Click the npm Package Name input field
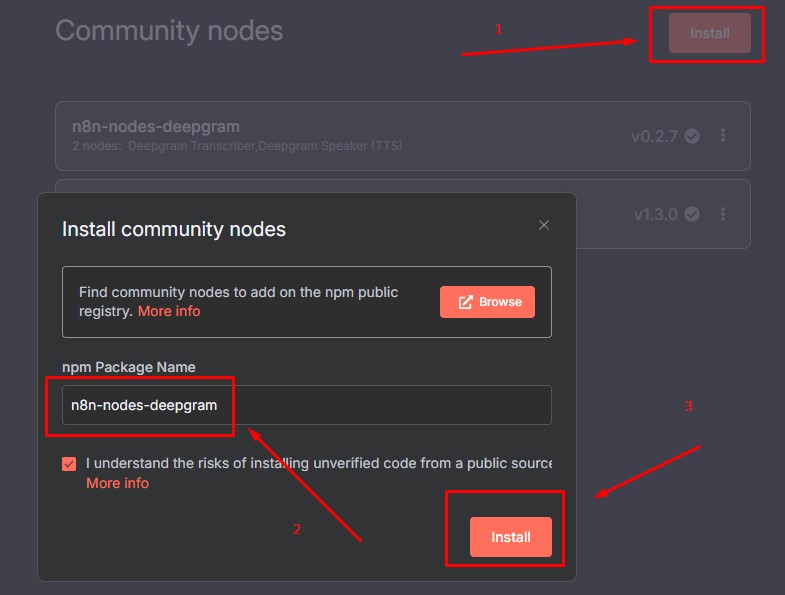This screenshot has width=785, height=595. [x=307, y=405]
